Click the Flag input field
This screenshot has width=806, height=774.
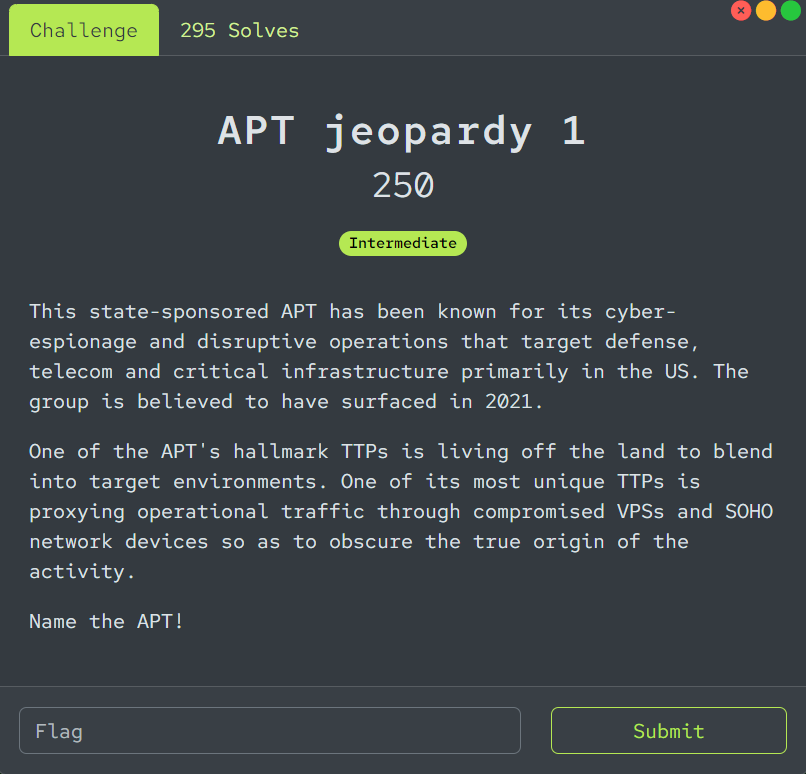[x=270, y=730]
